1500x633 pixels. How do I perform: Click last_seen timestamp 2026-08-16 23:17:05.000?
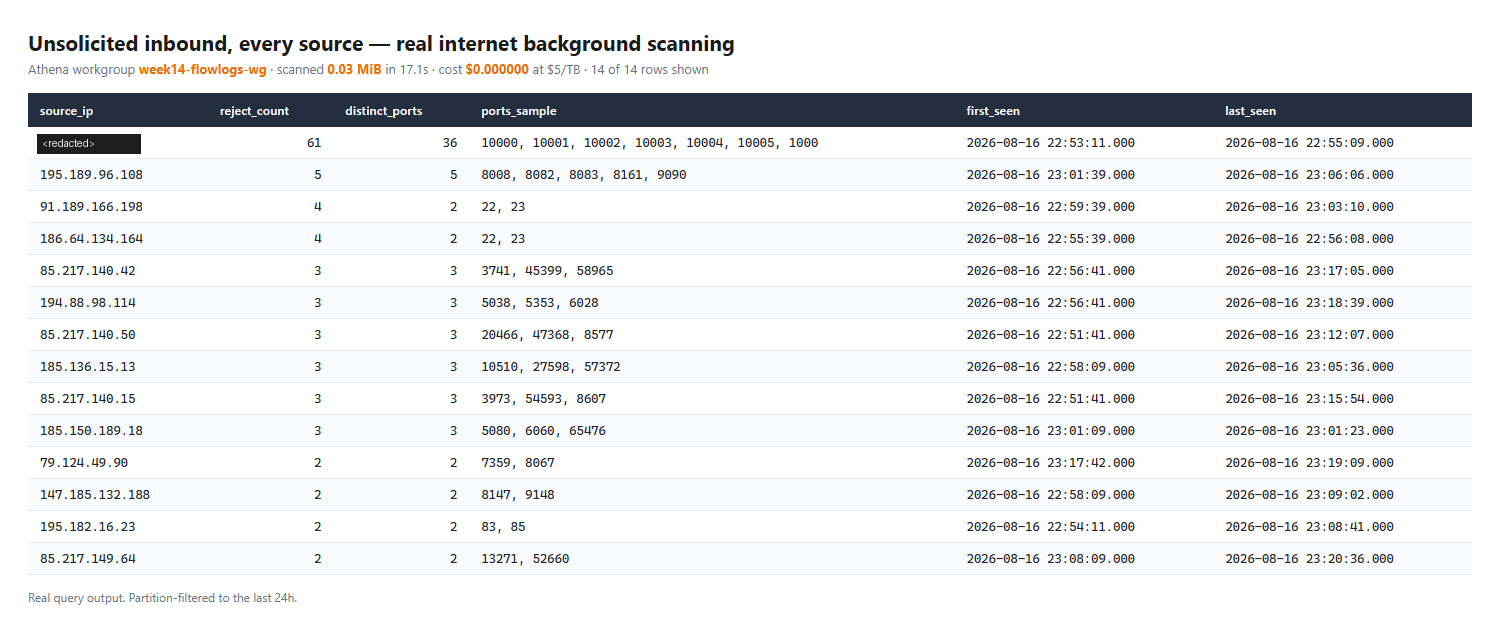pos(1310,271)
